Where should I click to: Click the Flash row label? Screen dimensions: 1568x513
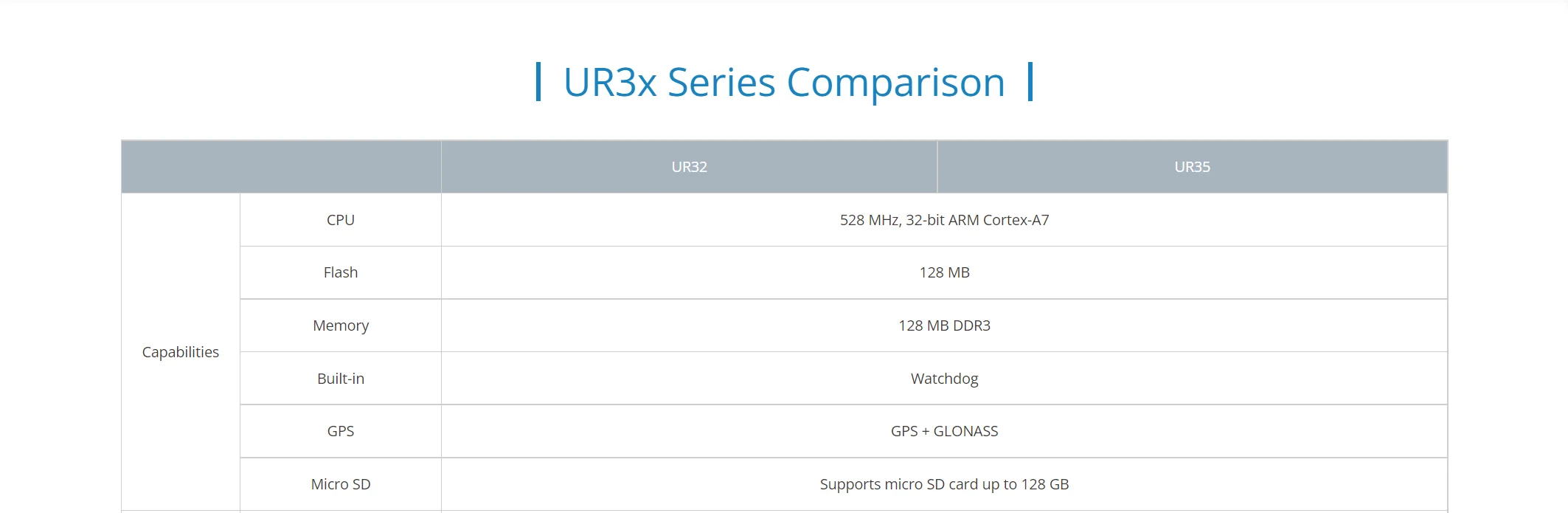341,272
